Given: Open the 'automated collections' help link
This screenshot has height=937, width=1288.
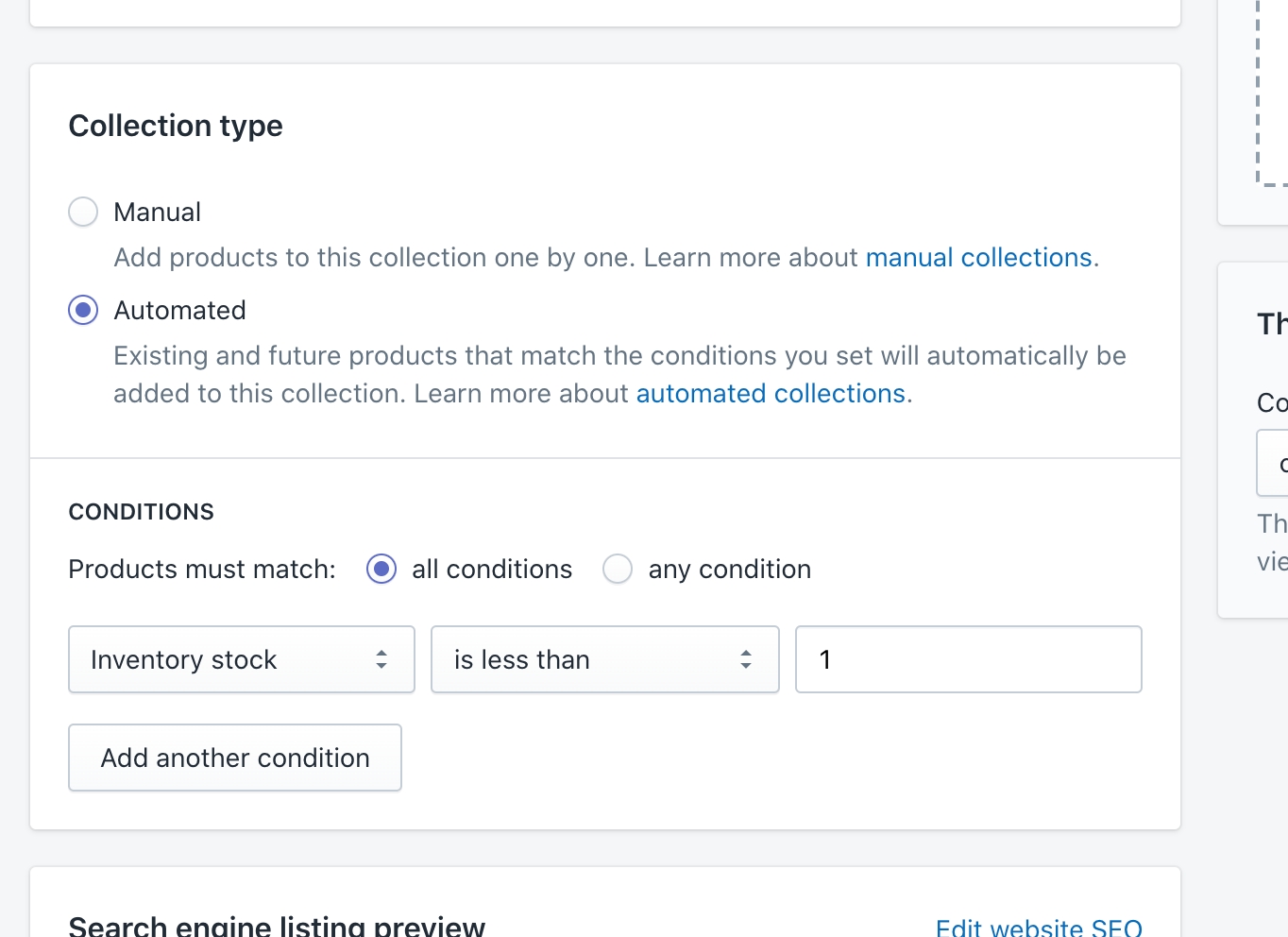Looking at the screenshot, I should (x=771, y=393).
